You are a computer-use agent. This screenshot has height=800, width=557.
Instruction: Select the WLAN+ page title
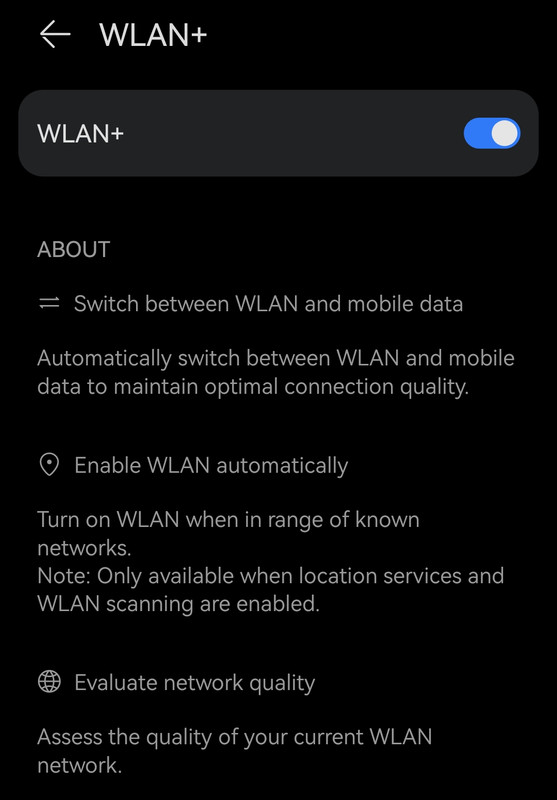[x=153, y=35]
